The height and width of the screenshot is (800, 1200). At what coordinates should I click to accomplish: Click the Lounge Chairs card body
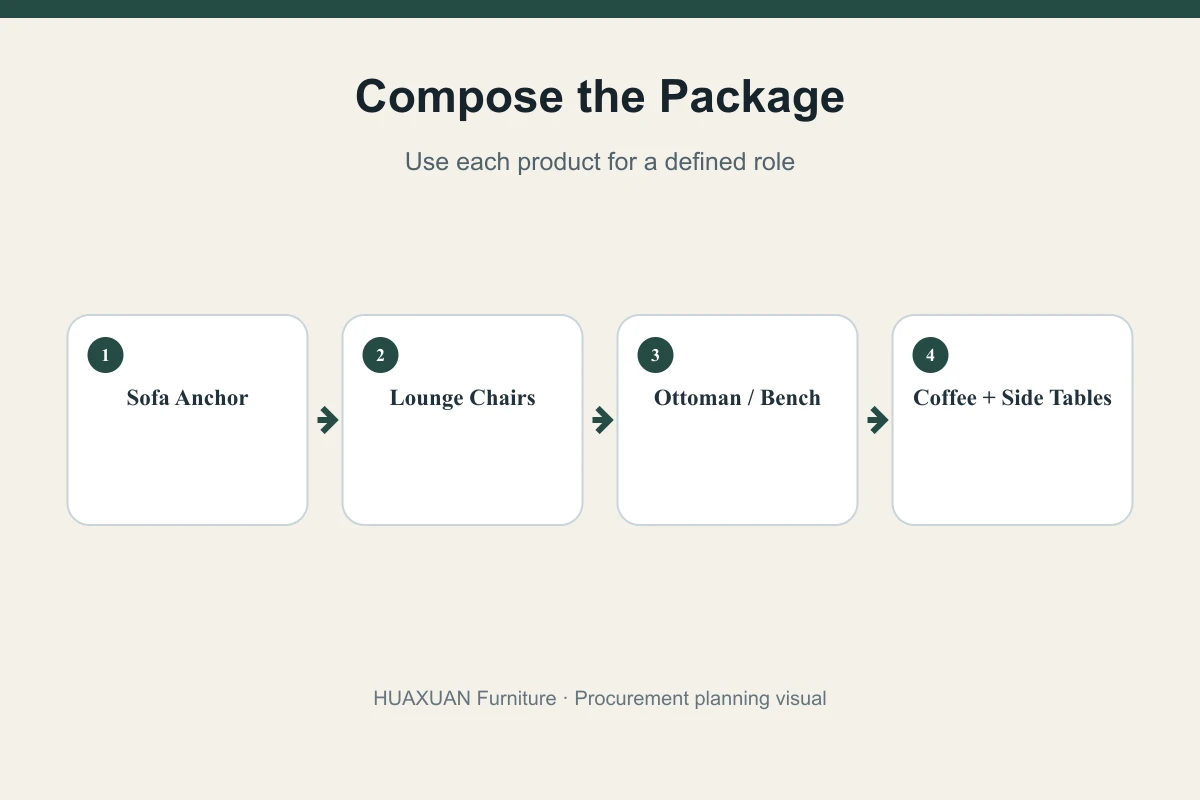pyautogui.click(x=462, y=420)
